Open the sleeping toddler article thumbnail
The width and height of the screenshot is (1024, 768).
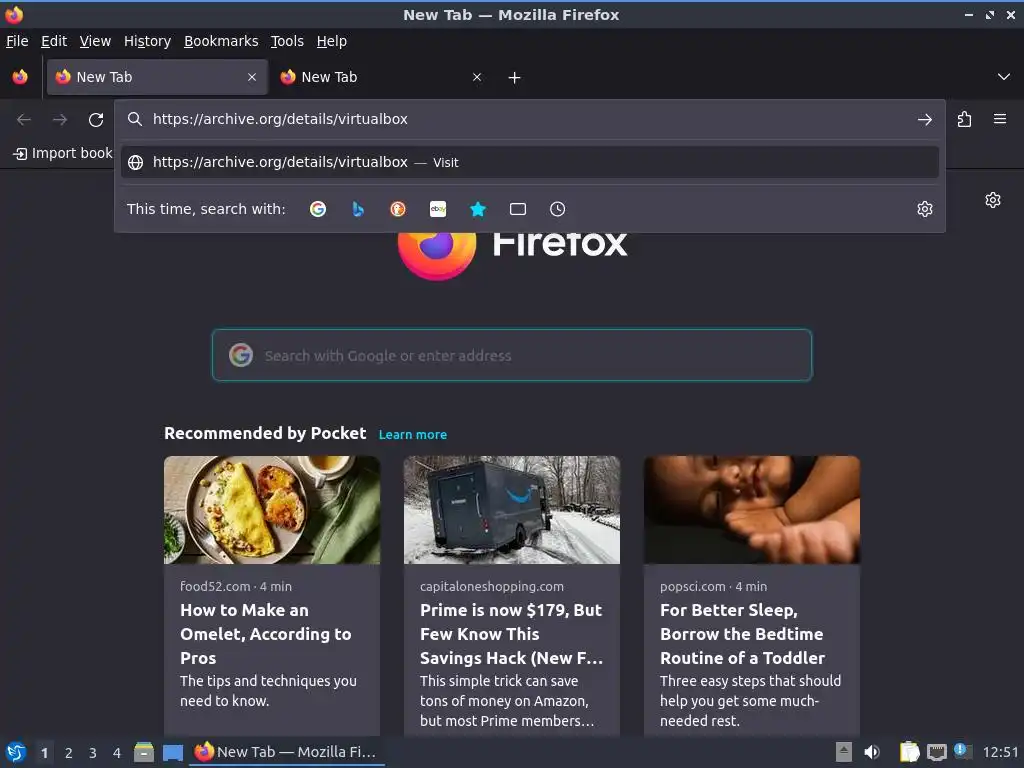(x=752, y=510)
